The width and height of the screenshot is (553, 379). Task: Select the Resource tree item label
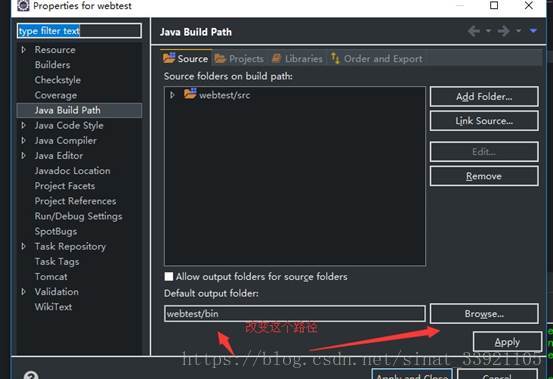[55, 50]
